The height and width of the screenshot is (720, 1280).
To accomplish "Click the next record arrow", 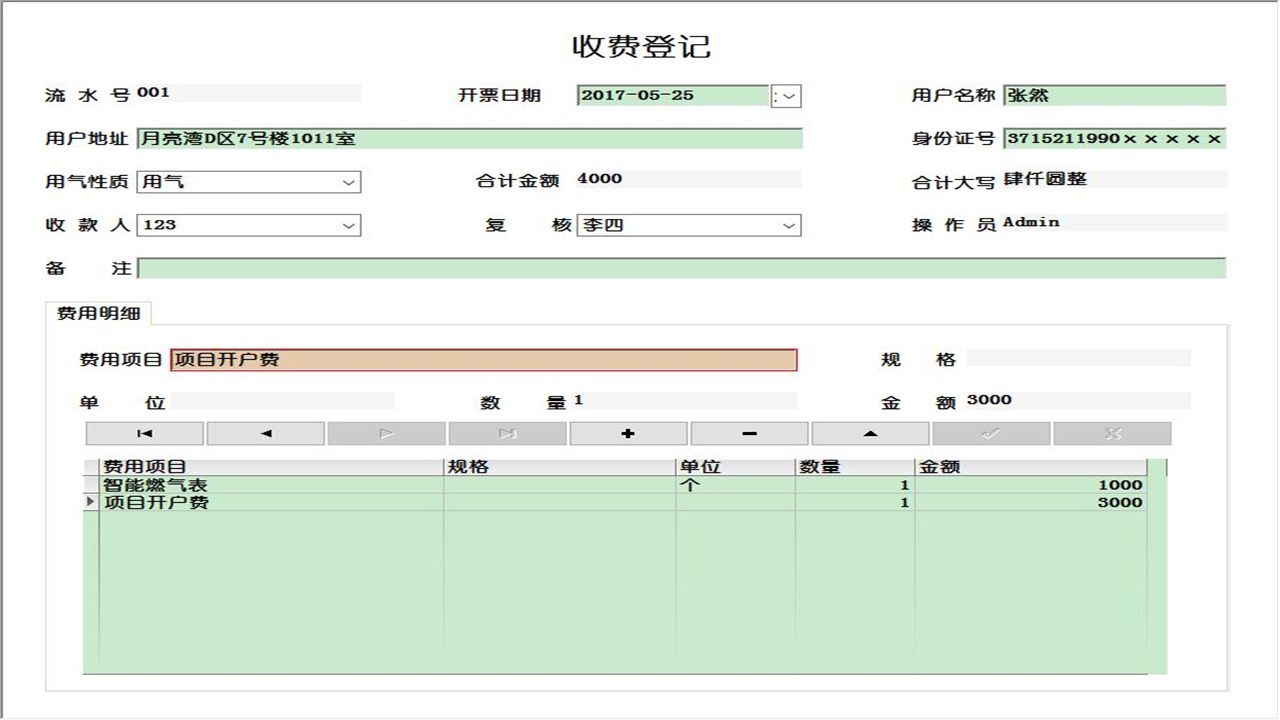I will coord(386,432).
